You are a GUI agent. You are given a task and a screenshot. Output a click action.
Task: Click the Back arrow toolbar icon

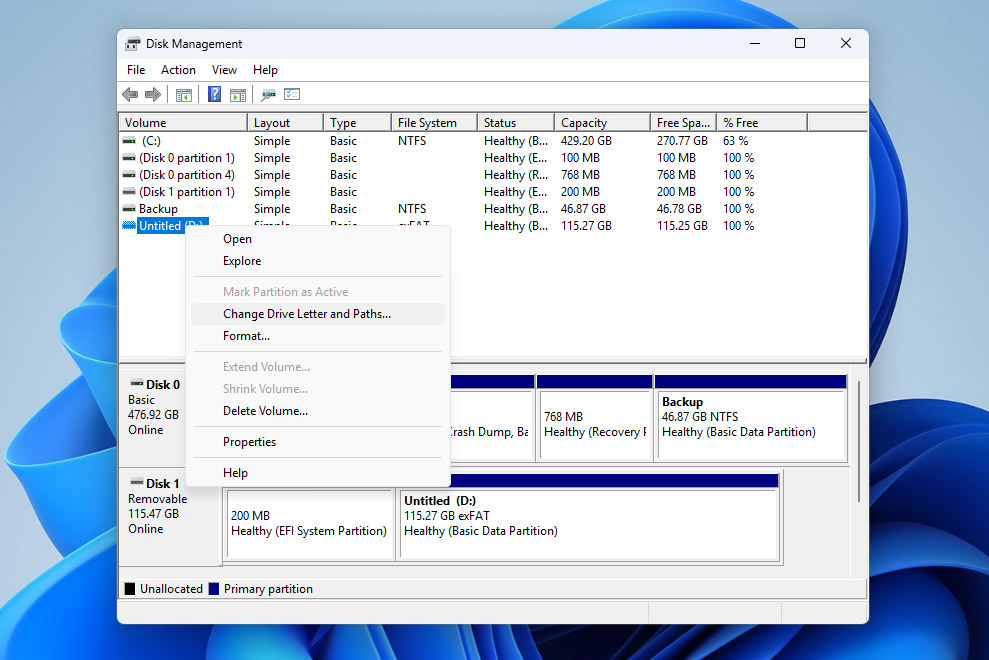tap(130, 95)
